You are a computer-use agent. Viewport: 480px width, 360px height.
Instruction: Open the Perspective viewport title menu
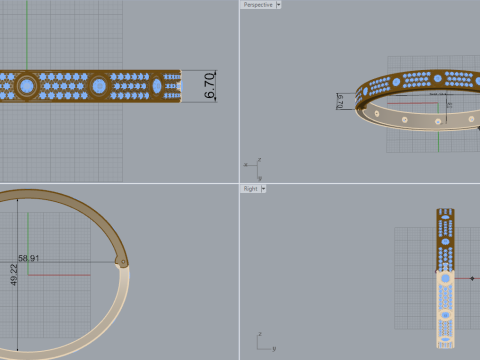point(258,5)
